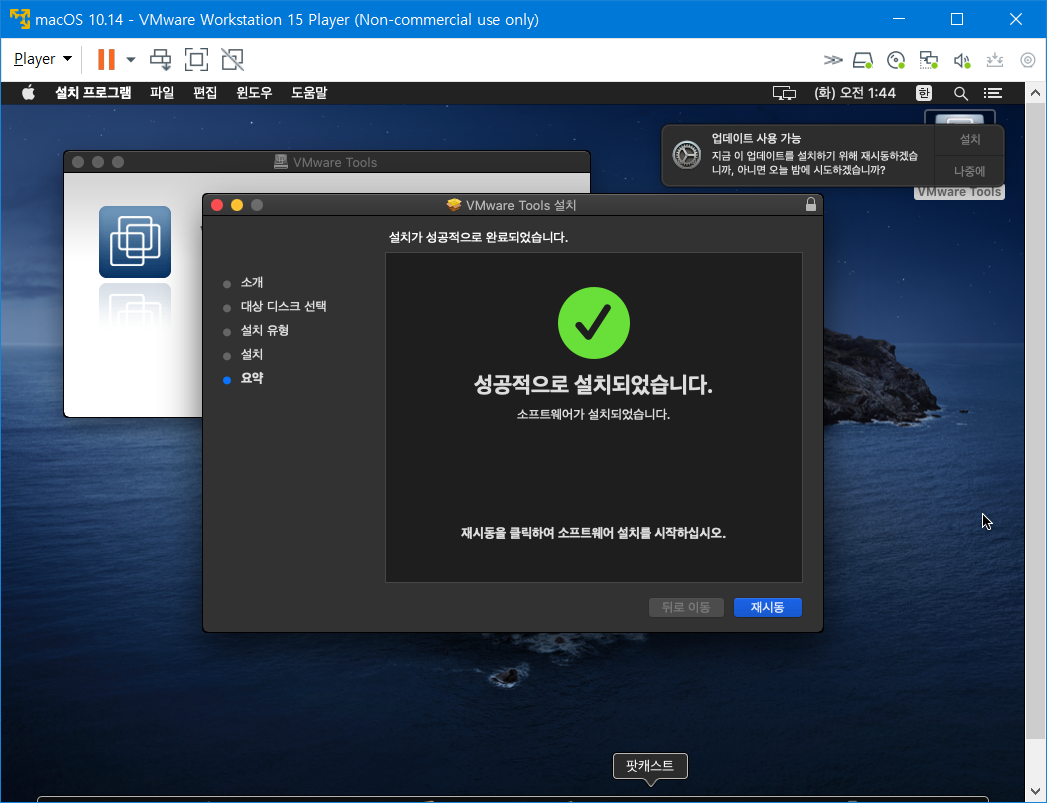Open Spotlight search icon
Image resolution: width=1047 pixels, height=803 pixels.
[x=960, y=93]
